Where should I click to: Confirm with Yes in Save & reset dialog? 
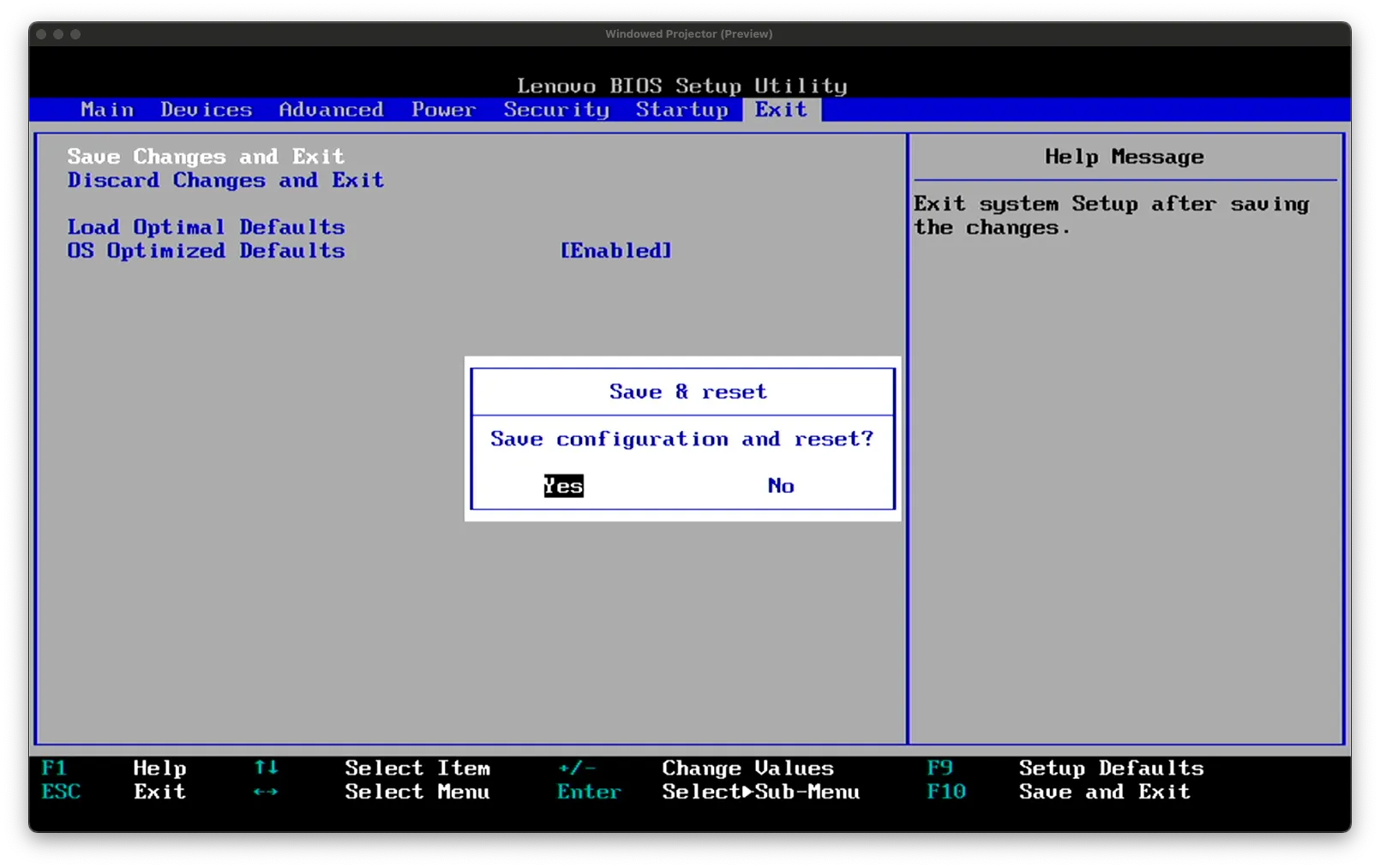(563, 486)
